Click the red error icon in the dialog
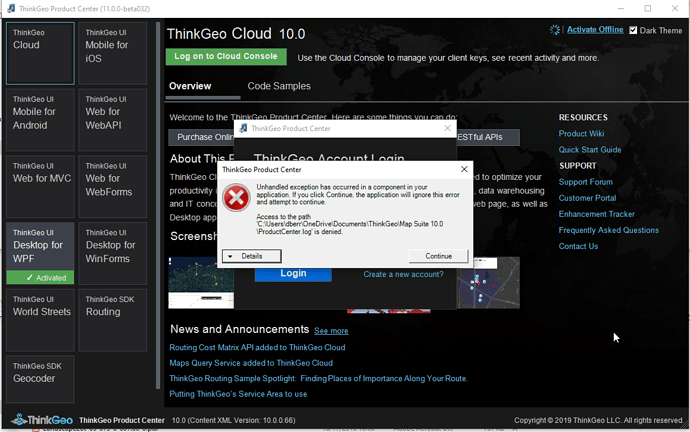The height and width of the screenshot is (432, 690). 236,198
